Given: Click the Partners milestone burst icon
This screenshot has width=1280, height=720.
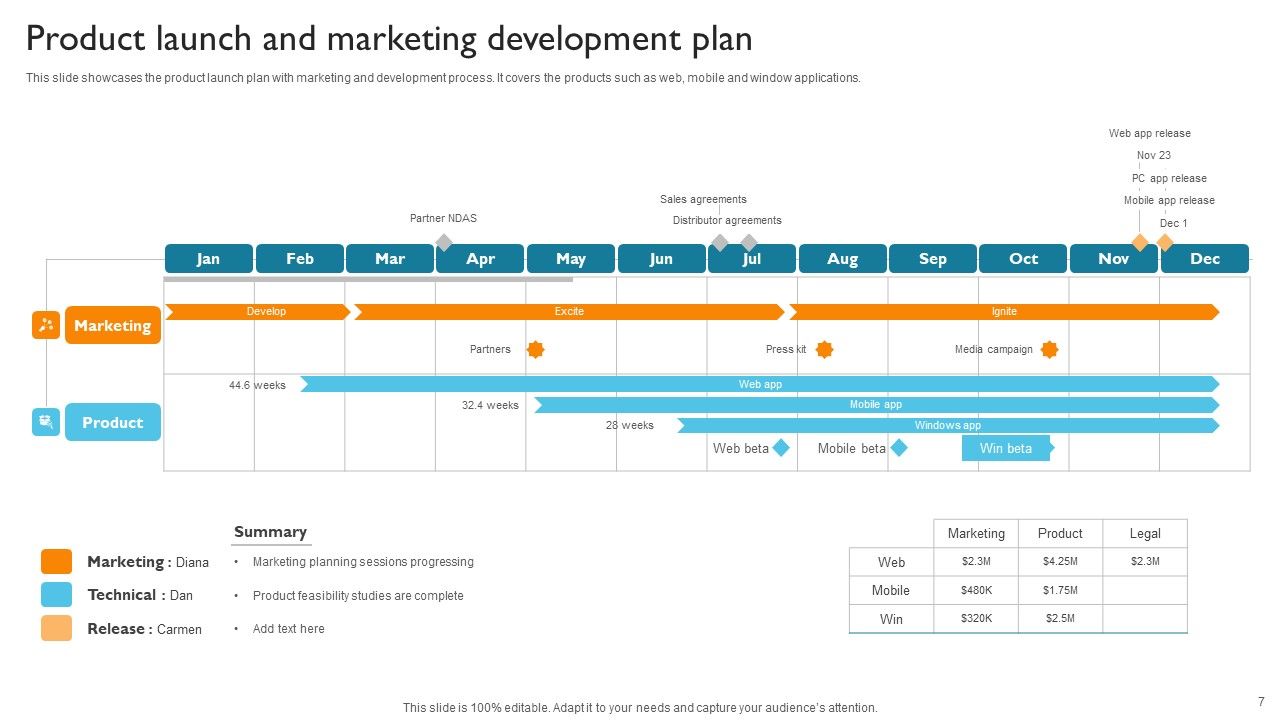Looking at the screenshot, I should (x=536, y=349).
